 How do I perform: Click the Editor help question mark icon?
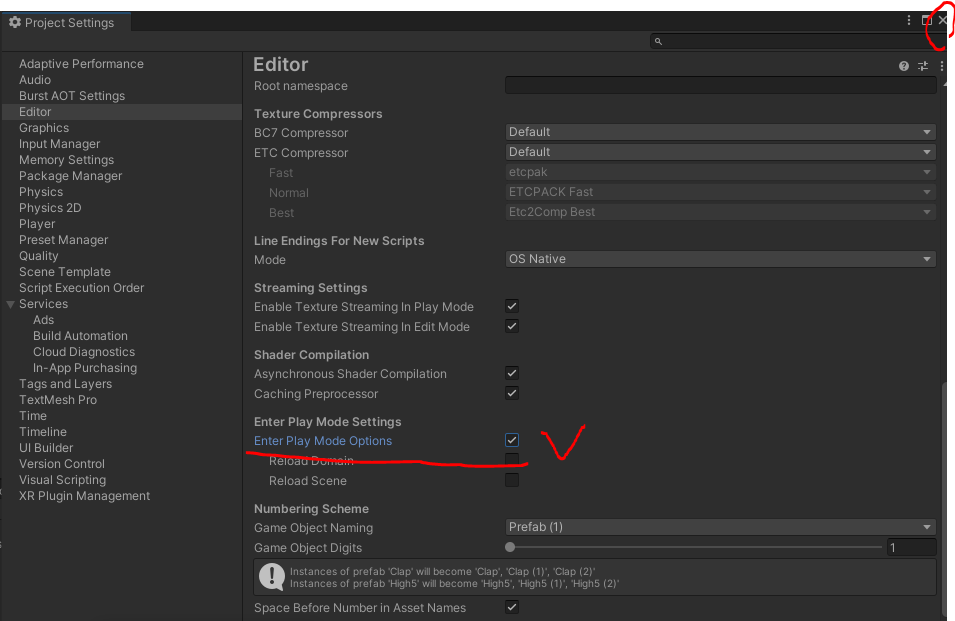pyautogui.click(x=904, y=66)
